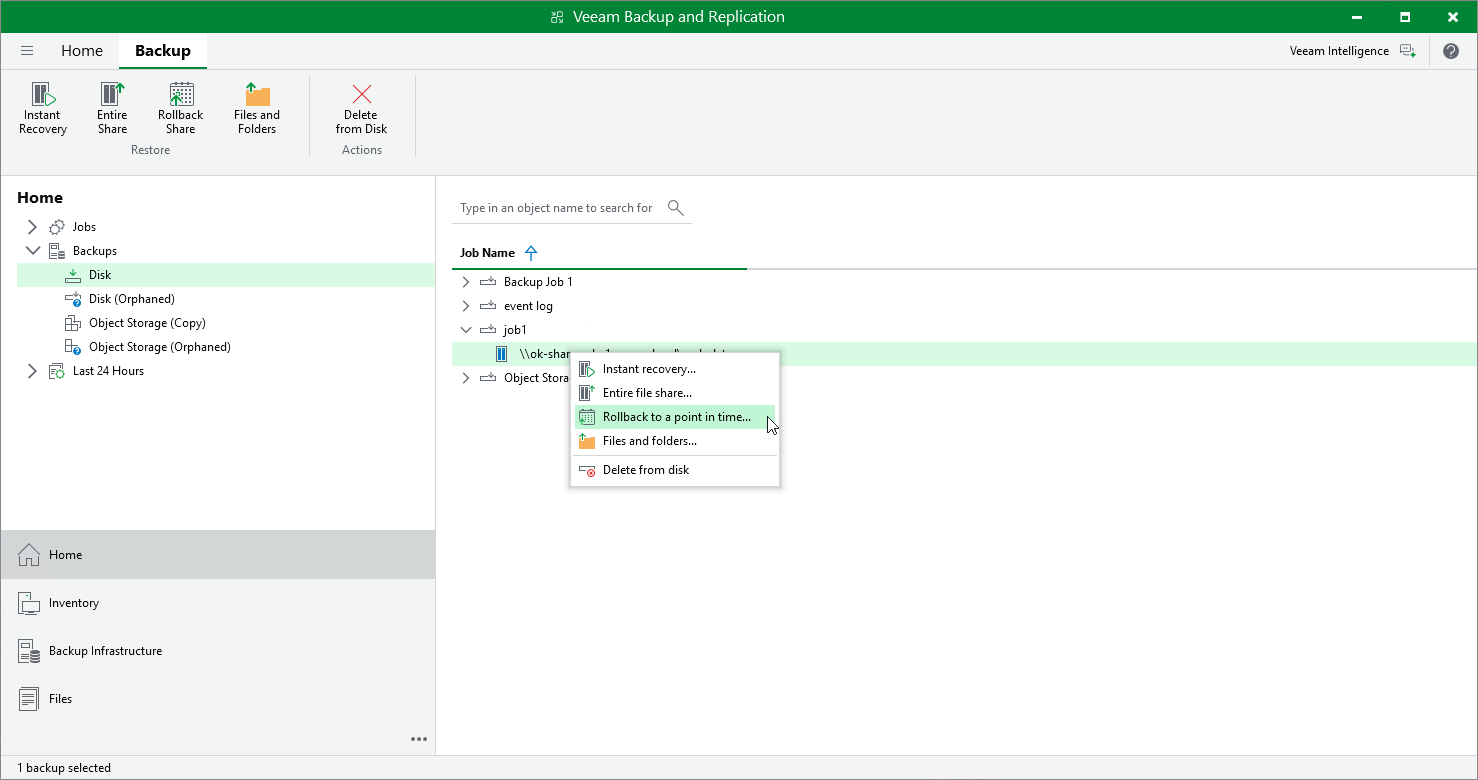
Task: Switch to the Home ribbon tab
Action: click(x=82, y=51)
